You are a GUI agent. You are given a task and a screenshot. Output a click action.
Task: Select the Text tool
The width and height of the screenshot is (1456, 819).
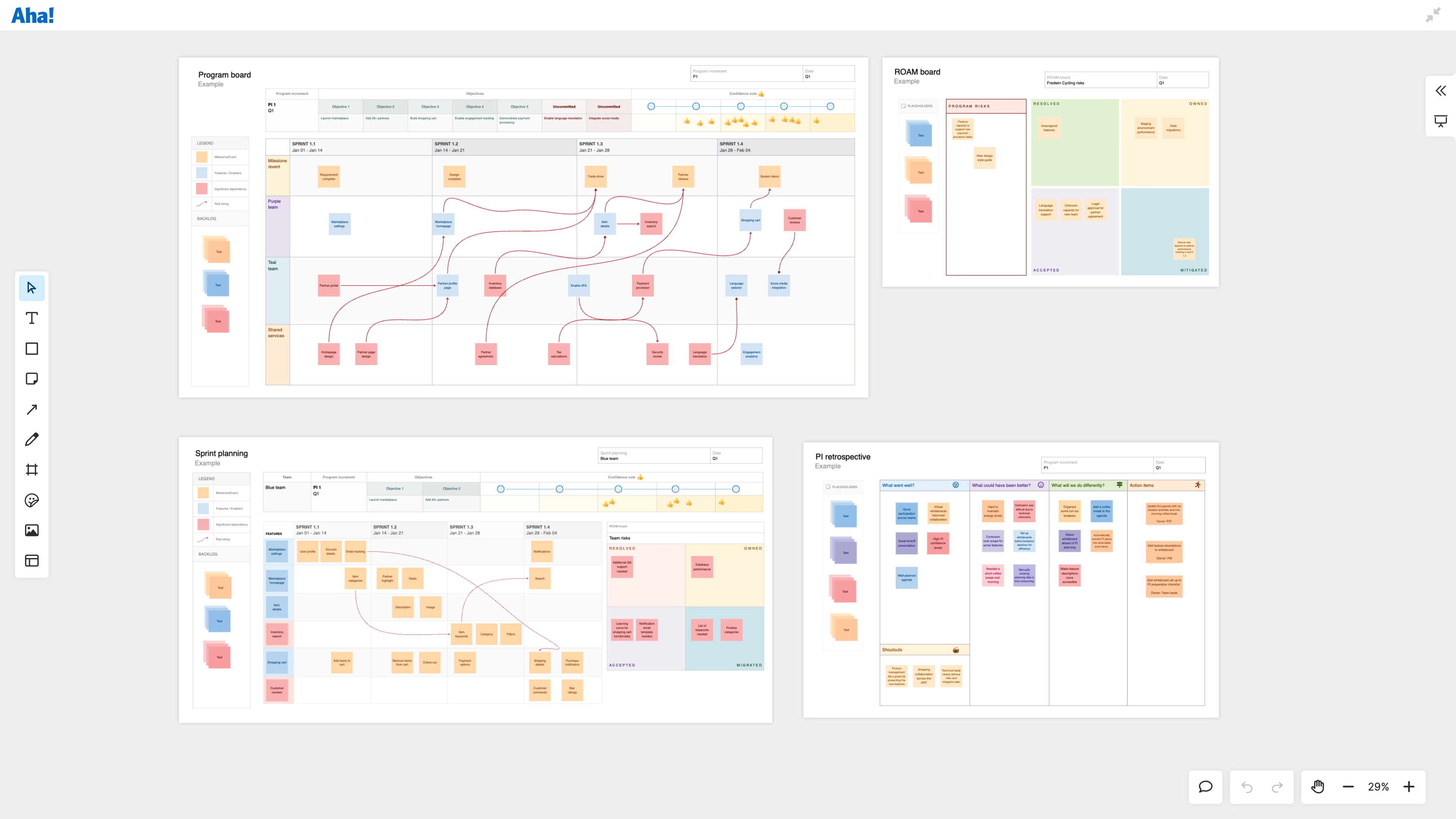pos(31,318)
